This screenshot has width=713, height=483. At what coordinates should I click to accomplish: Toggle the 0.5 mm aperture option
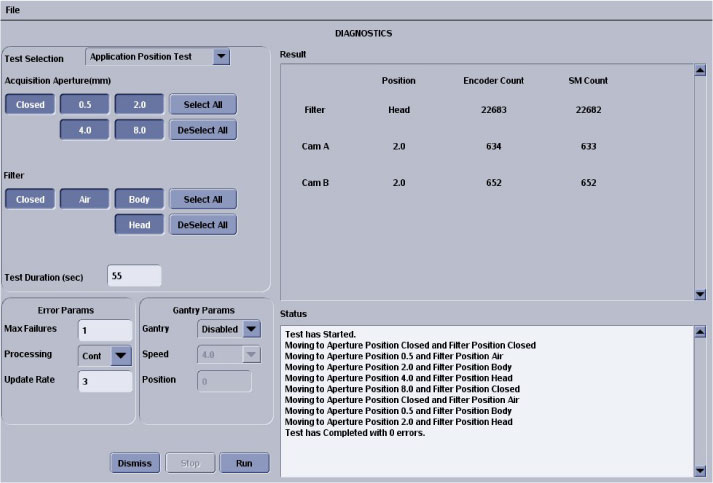point(84,104)
